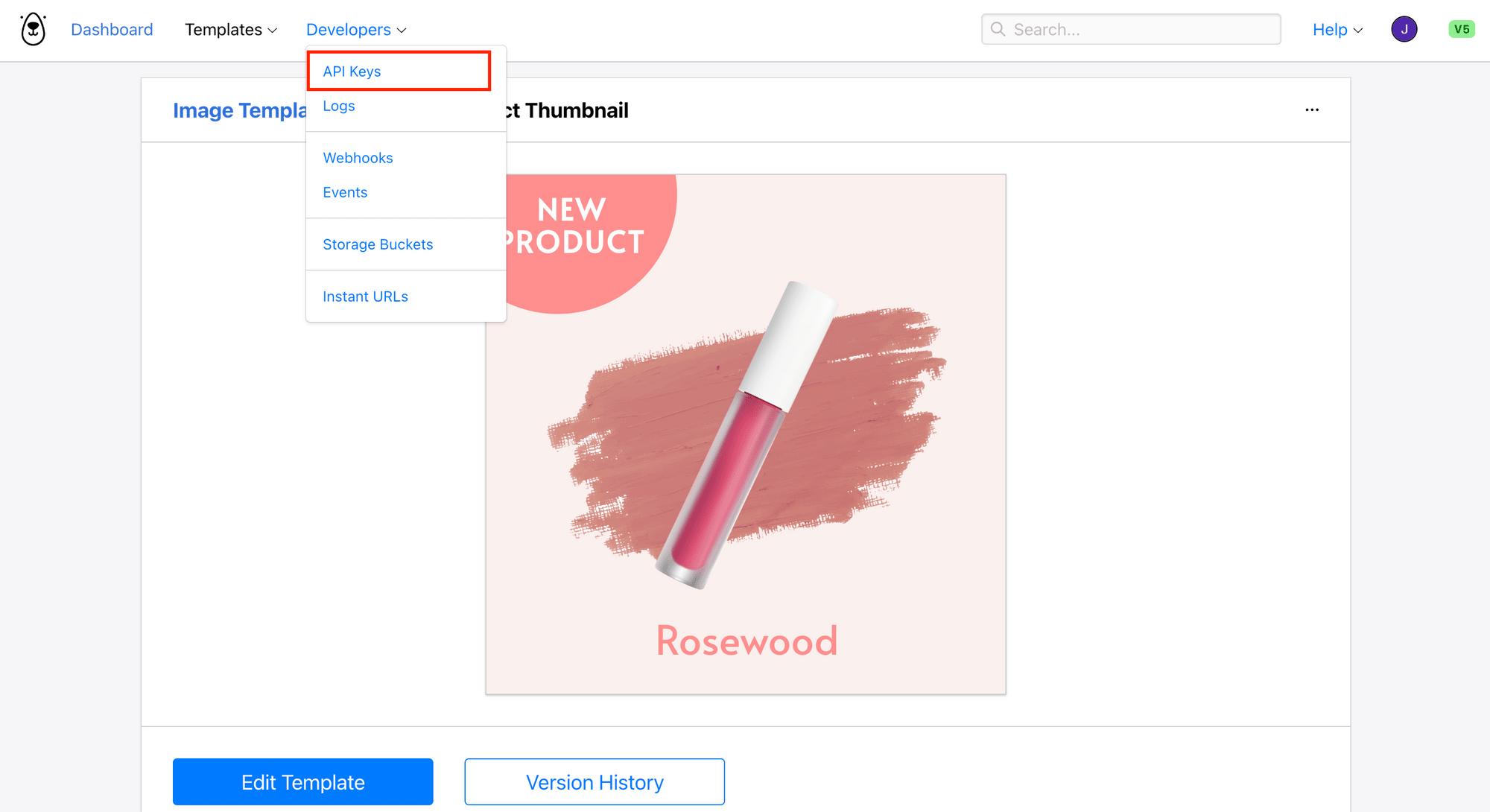
Task: Open Storage Buckets entry
Action: pyautogui.click(x=378, y=244)
